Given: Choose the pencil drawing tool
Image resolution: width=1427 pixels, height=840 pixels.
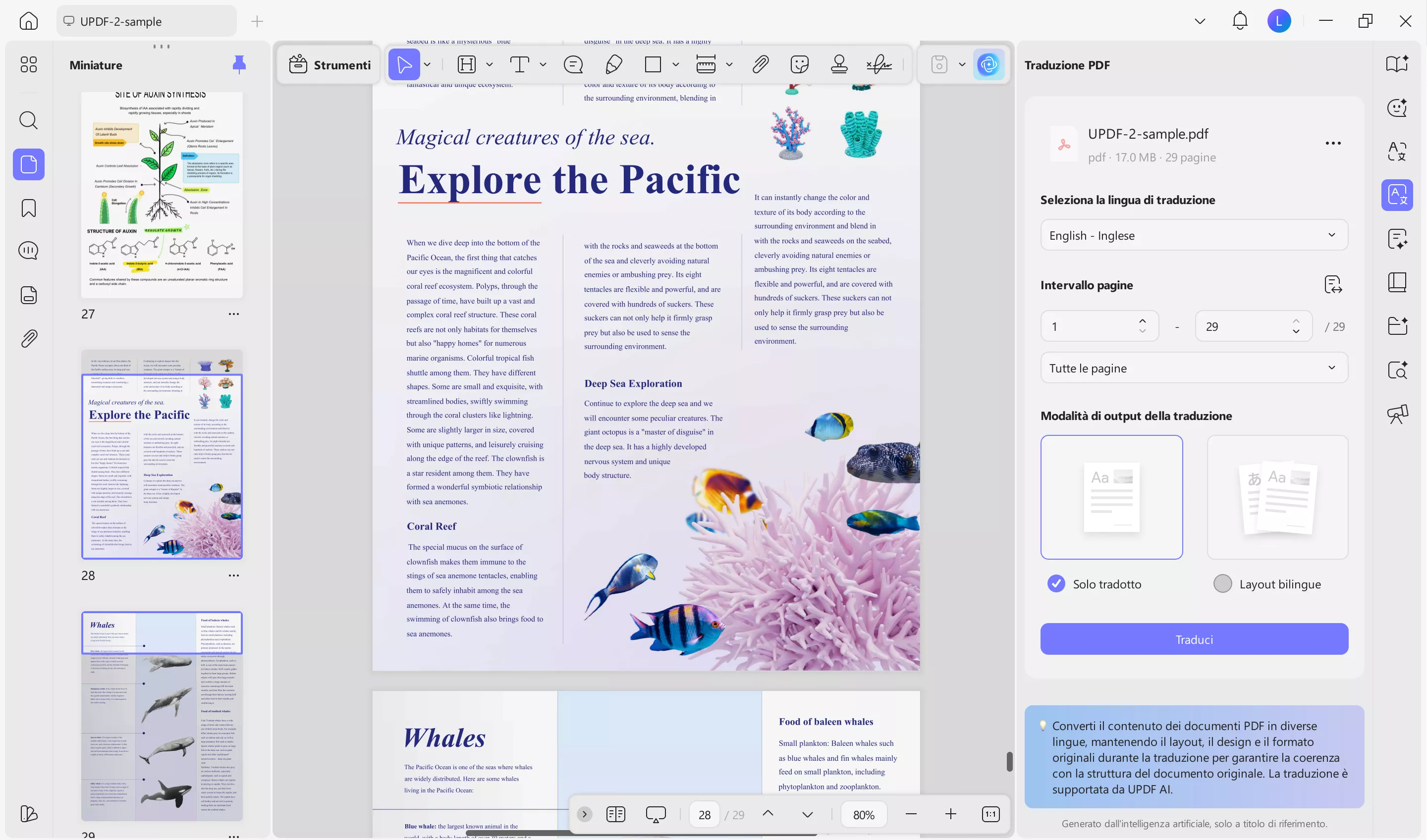Looking at the screenshot, I should (613, 64).
